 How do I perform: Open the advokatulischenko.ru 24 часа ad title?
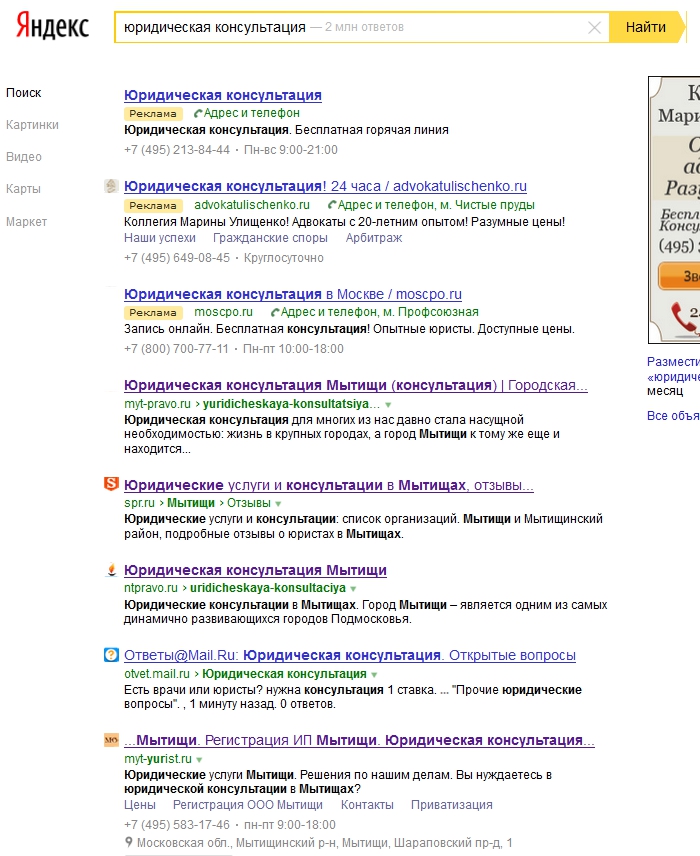pyautogui.click(x=325, y=186)
